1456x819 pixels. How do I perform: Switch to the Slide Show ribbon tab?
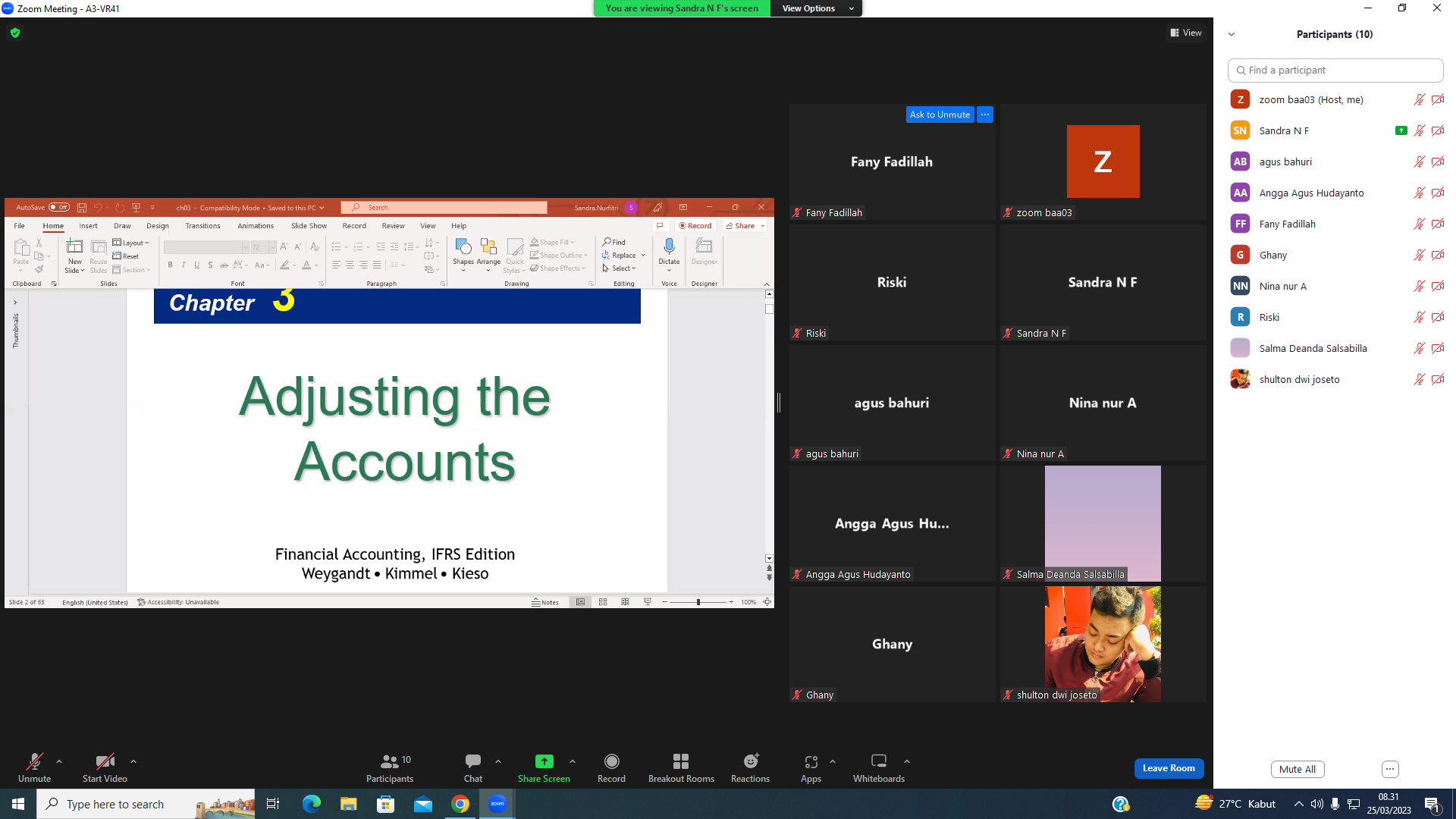[x=309, y=226]
